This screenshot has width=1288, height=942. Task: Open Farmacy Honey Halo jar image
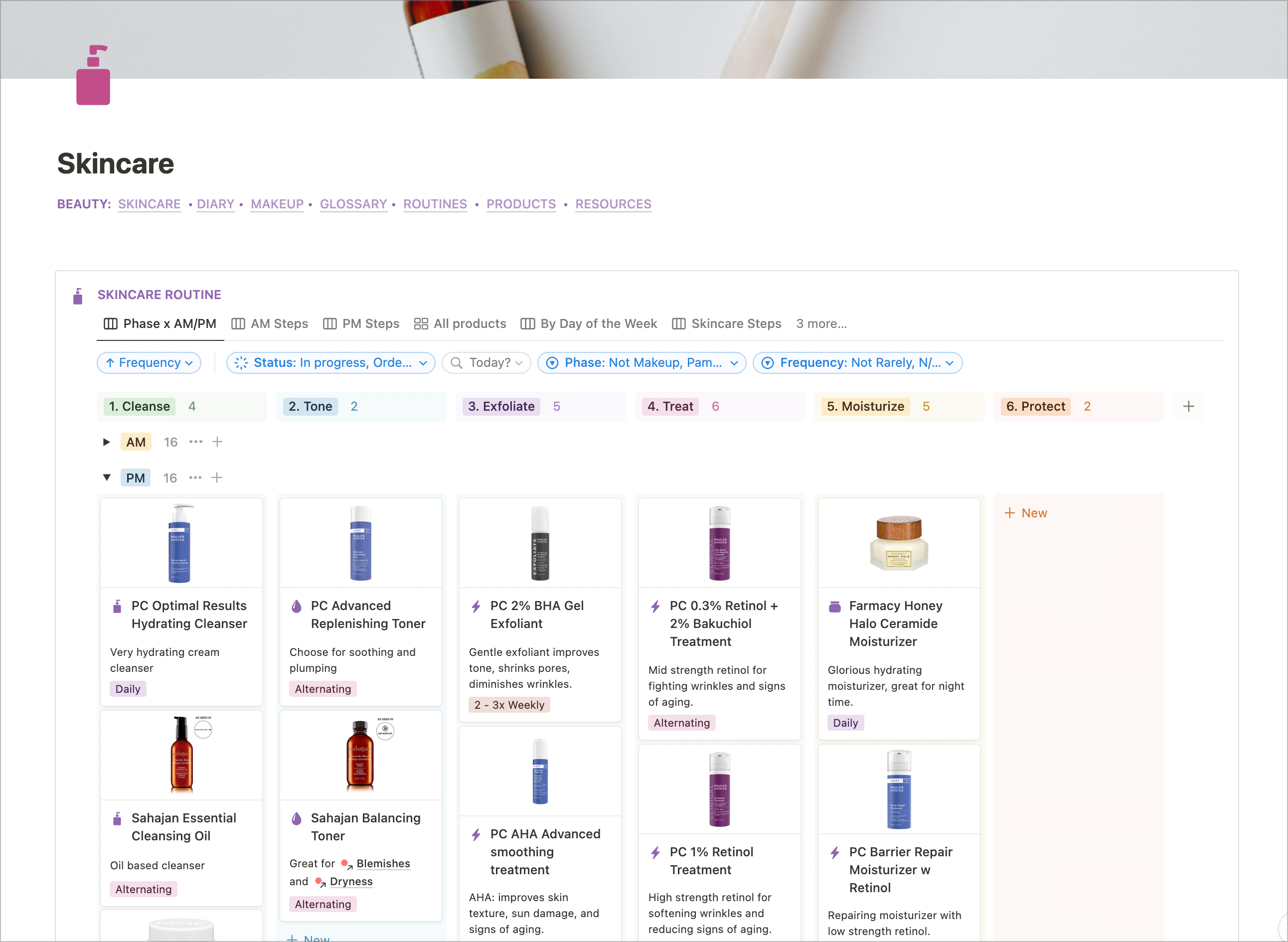pos(899,543)
